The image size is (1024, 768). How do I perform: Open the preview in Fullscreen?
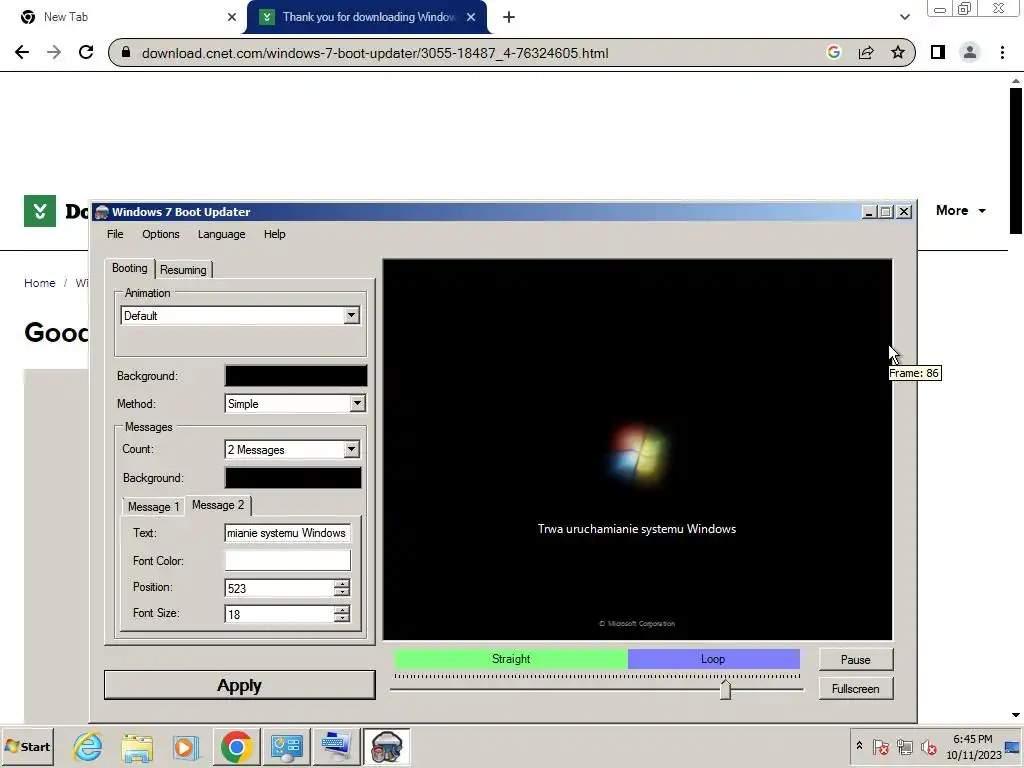856,688
